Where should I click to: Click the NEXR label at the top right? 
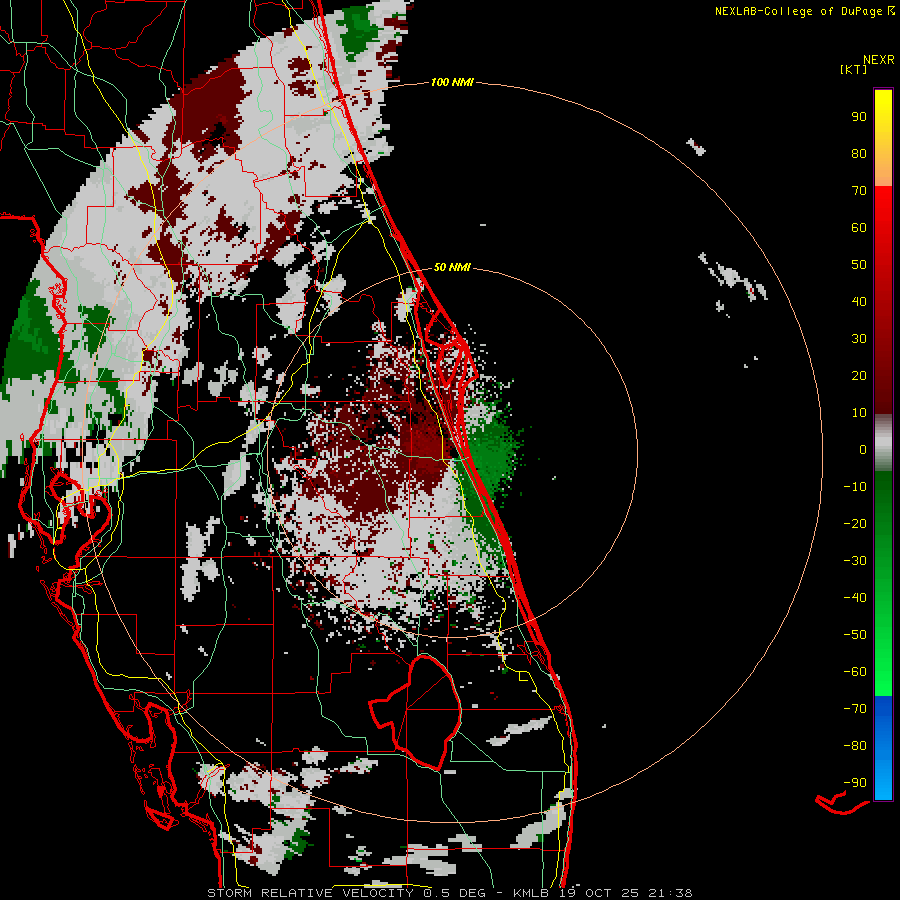point(879,60)
